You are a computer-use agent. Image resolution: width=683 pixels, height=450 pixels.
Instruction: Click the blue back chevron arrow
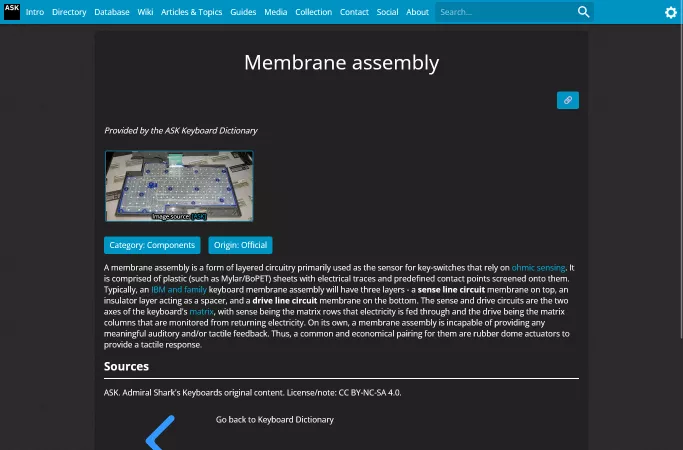coord(160,432)
